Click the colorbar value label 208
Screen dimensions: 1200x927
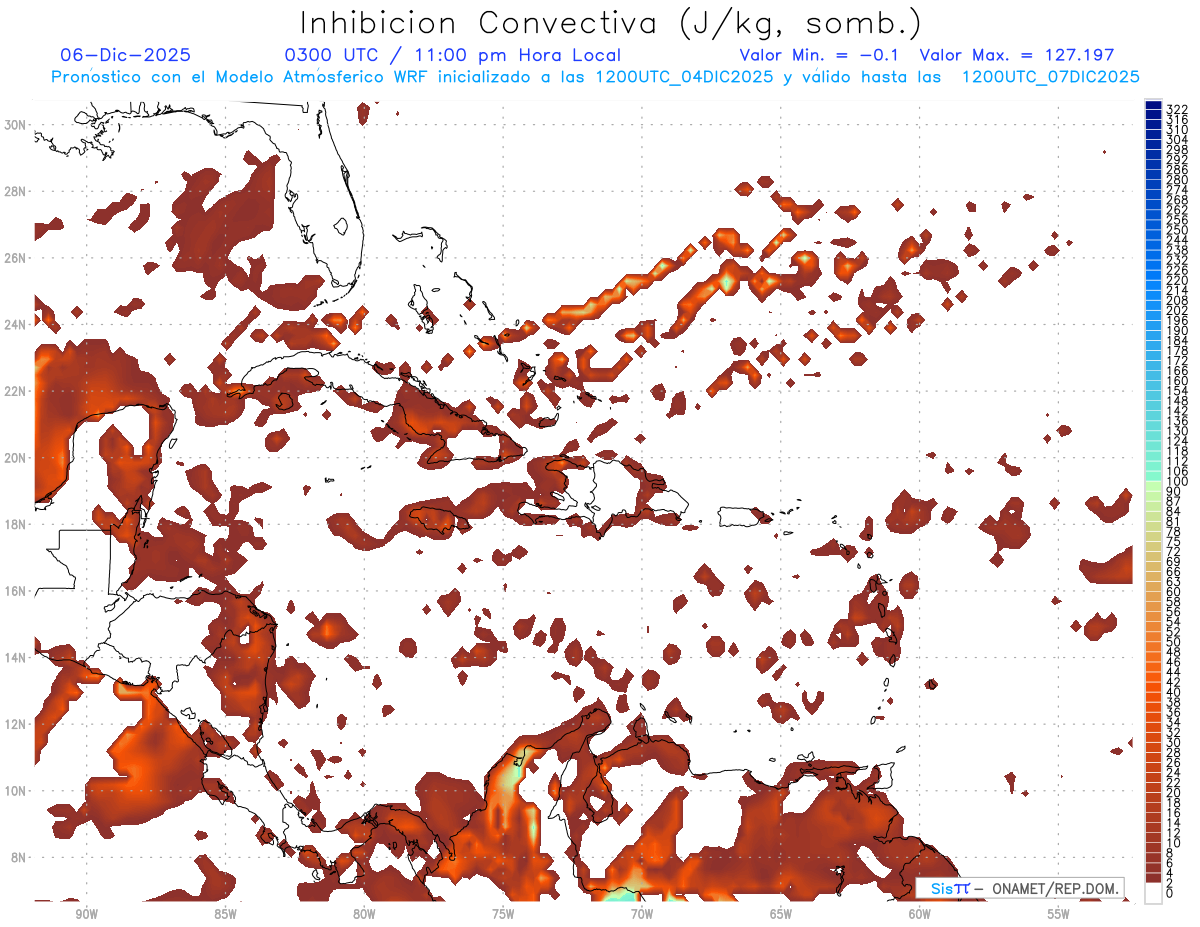[1177, 300]
